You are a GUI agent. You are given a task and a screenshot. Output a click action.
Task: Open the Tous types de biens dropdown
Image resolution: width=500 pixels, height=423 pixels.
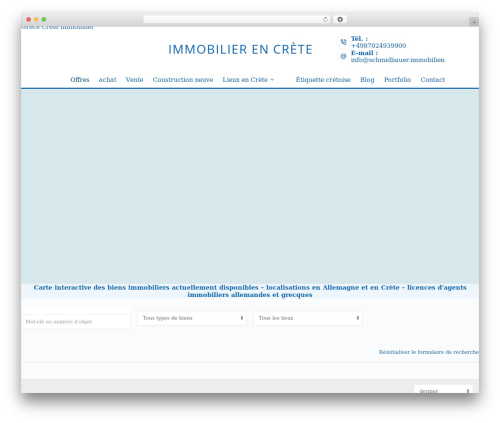coord(192,318)
